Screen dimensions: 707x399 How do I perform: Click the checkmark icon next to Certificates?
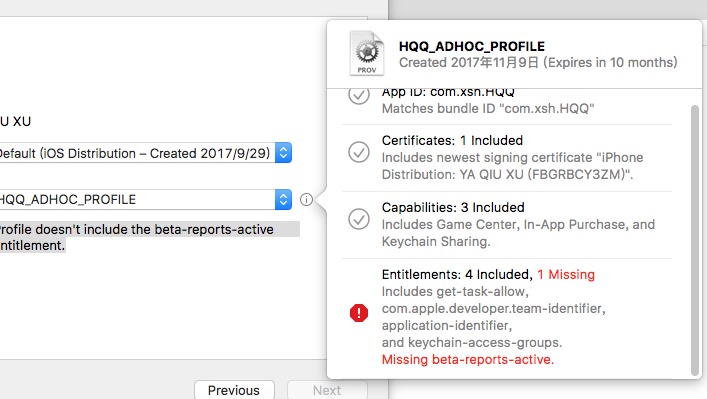[359, 152]
